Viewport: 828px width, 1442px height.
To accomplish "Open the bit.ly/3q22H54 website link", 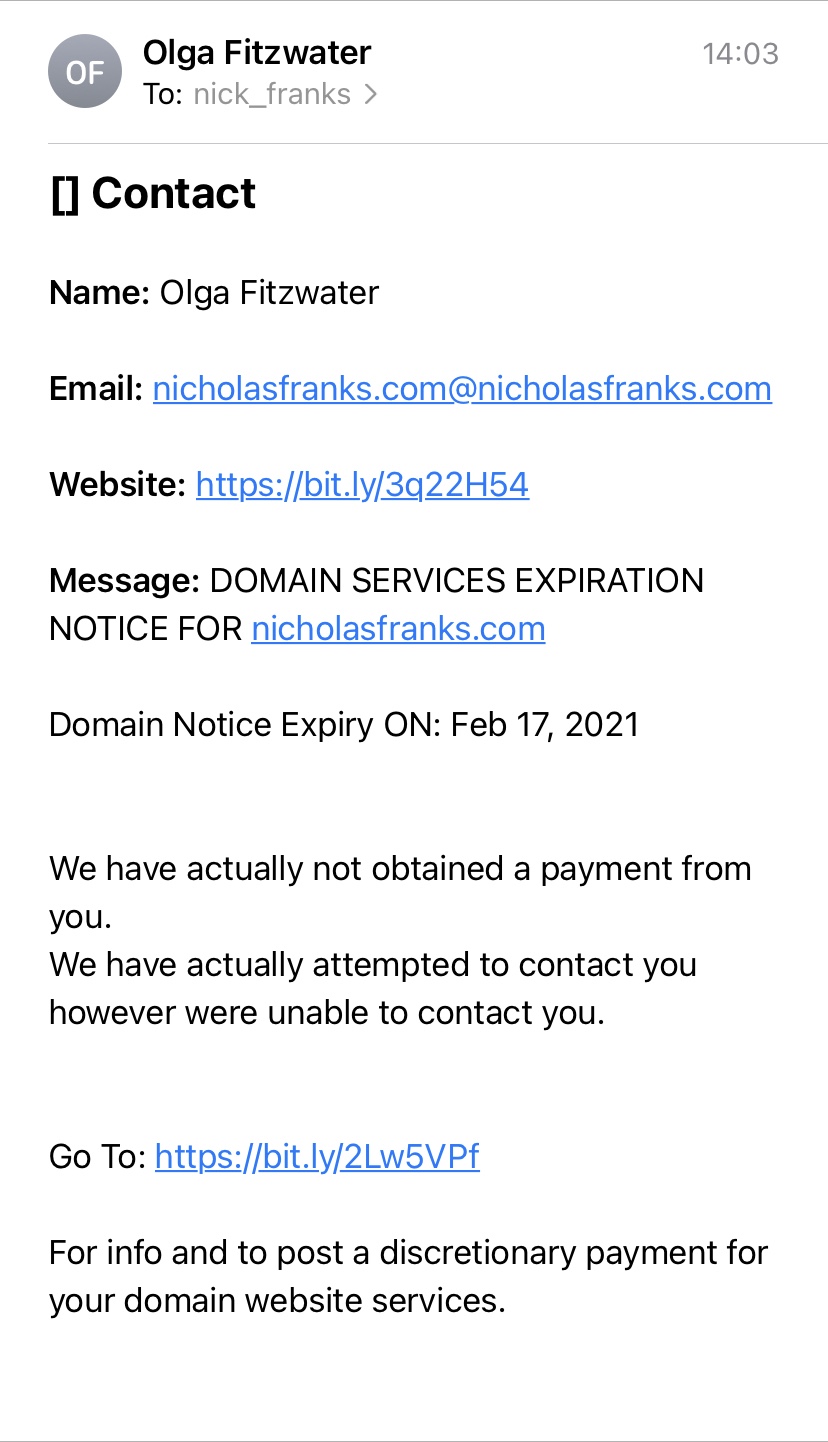I will (362, 485).
